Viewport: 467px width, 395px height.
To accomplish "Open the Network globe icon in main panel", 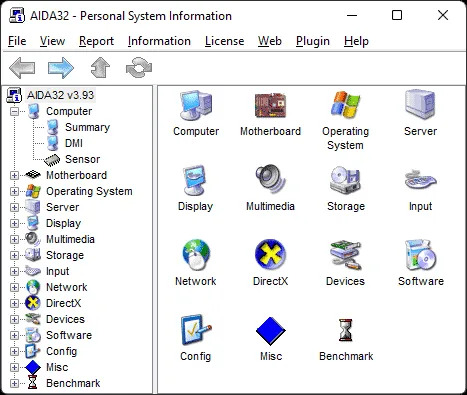I will point(196,255).
